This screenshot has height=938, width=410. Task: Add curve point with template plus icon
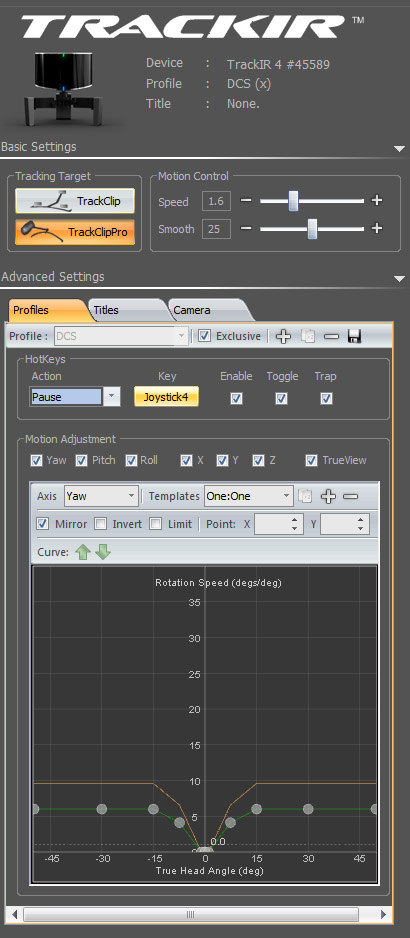(328, 496)
